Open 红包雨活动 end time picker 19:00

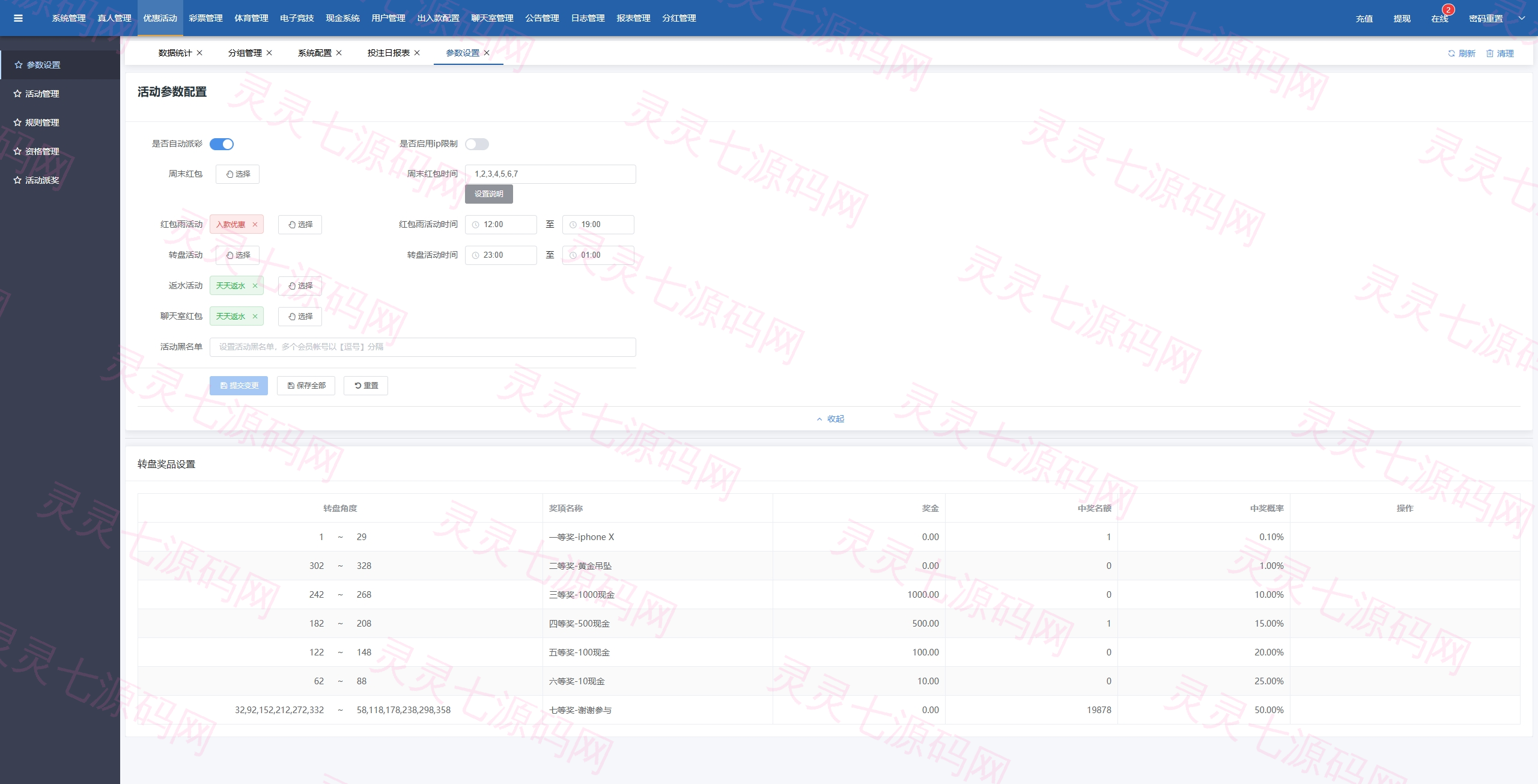point(598,225)
